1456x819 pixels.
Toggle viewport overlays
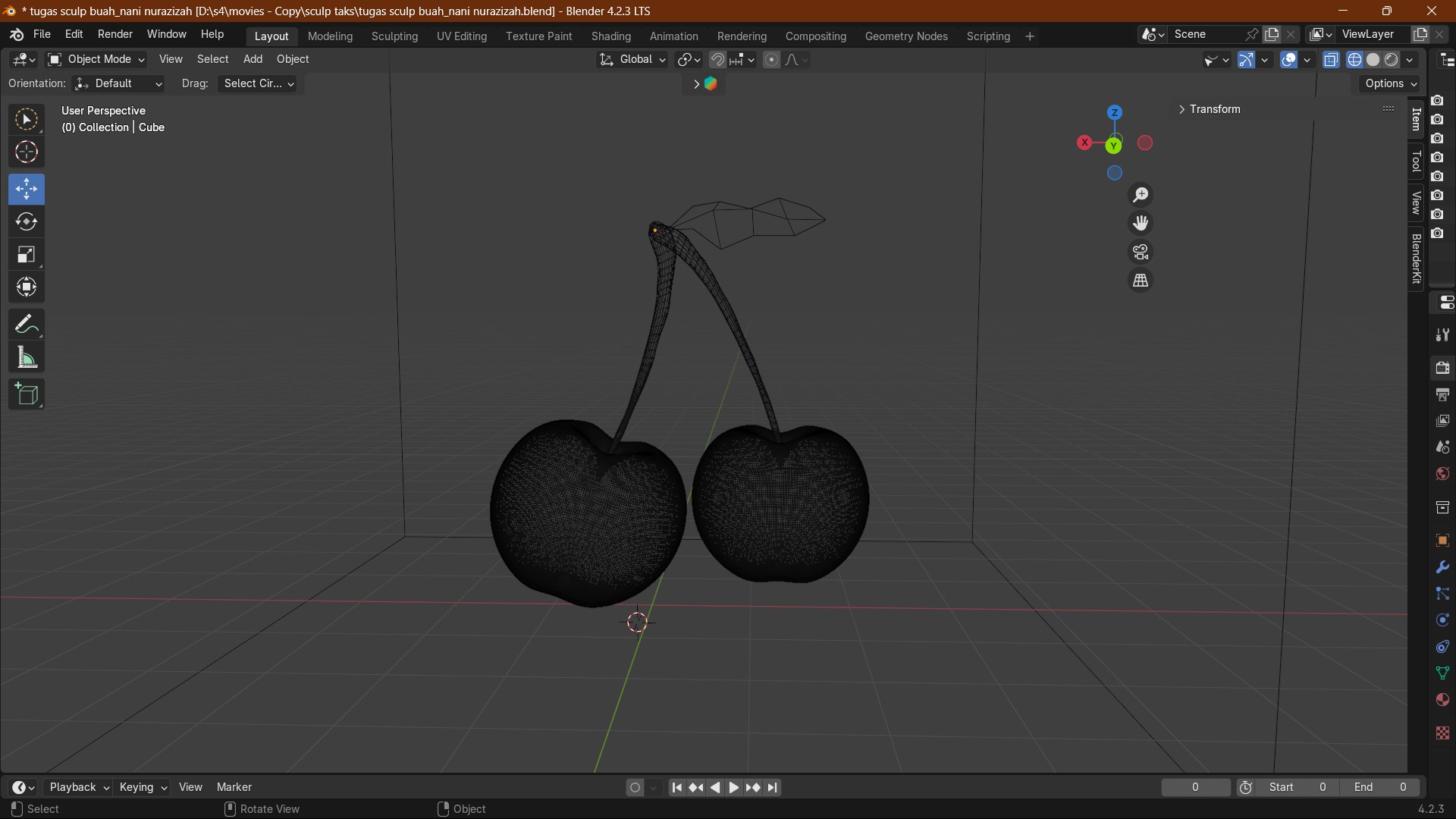(1288, 59)
